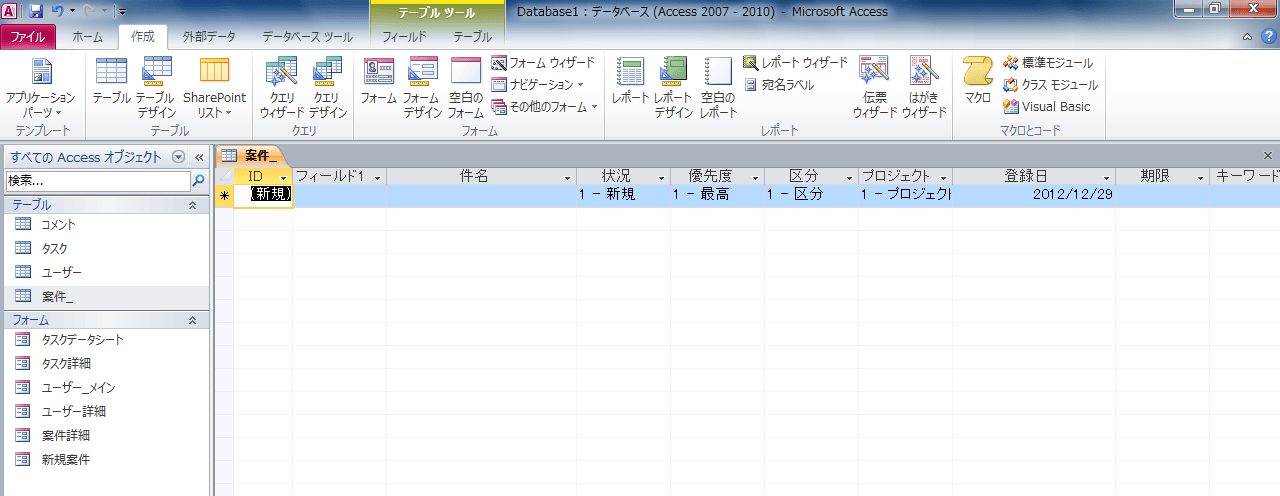Open クエリ デザイン
This screenshot has height=496, width=1280.
point(328,88)
